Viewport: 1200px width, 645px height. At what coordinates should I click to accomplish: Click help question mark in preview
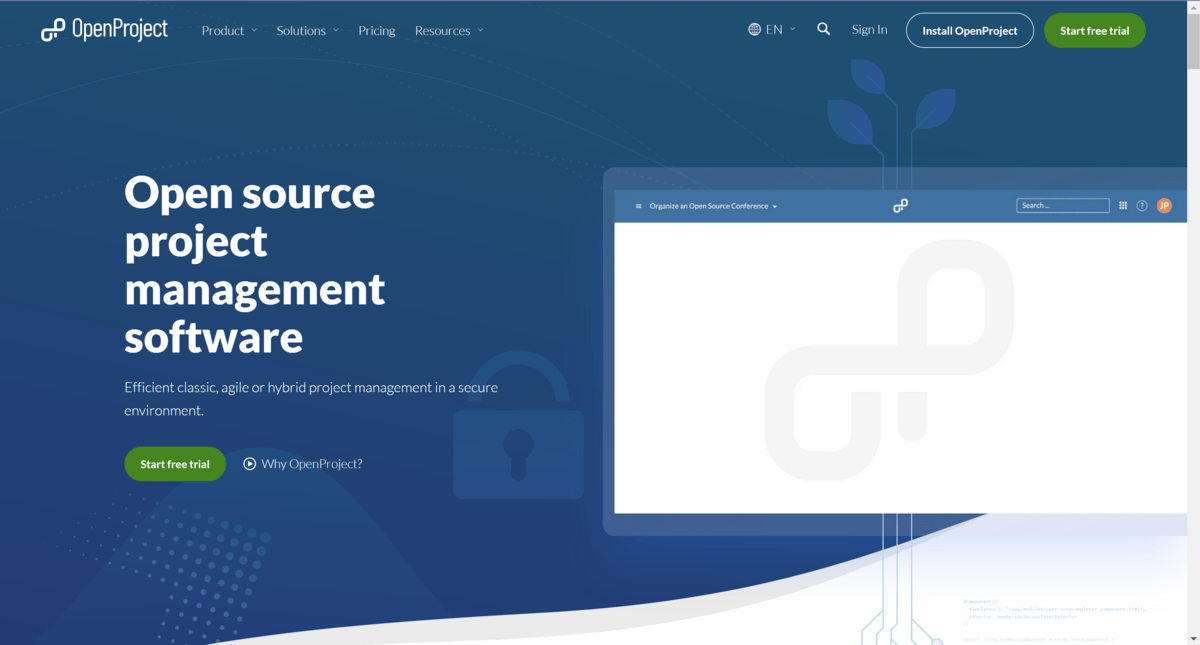1142,205
